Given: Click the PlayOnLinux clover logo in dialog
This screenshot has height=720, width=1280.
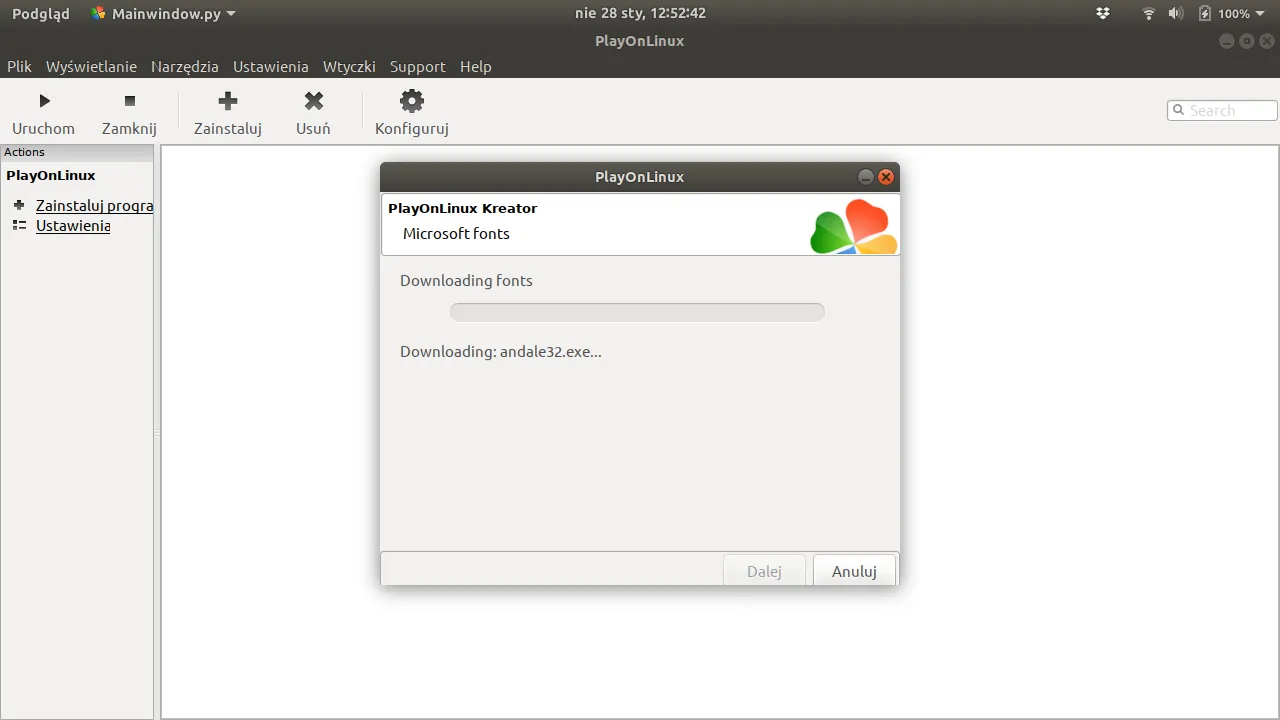Looking at the screenshot, I should point(853,226).
